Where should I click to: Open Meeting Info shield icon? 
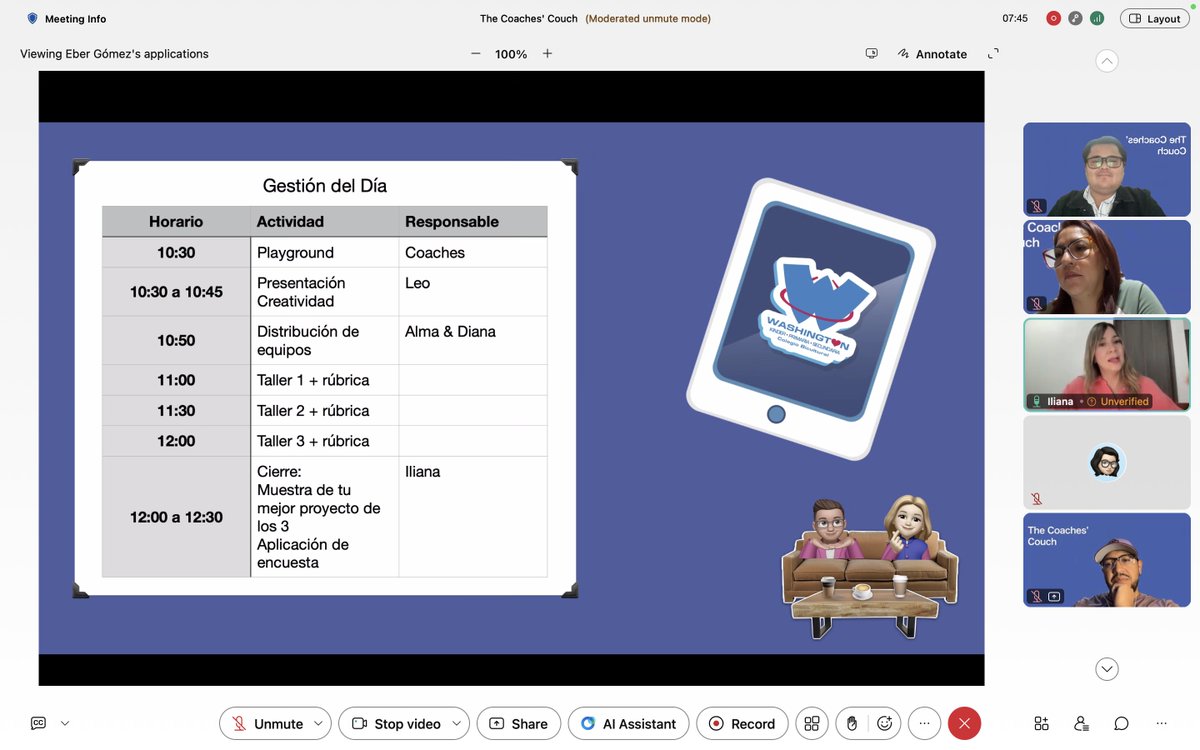pos(32,18)
